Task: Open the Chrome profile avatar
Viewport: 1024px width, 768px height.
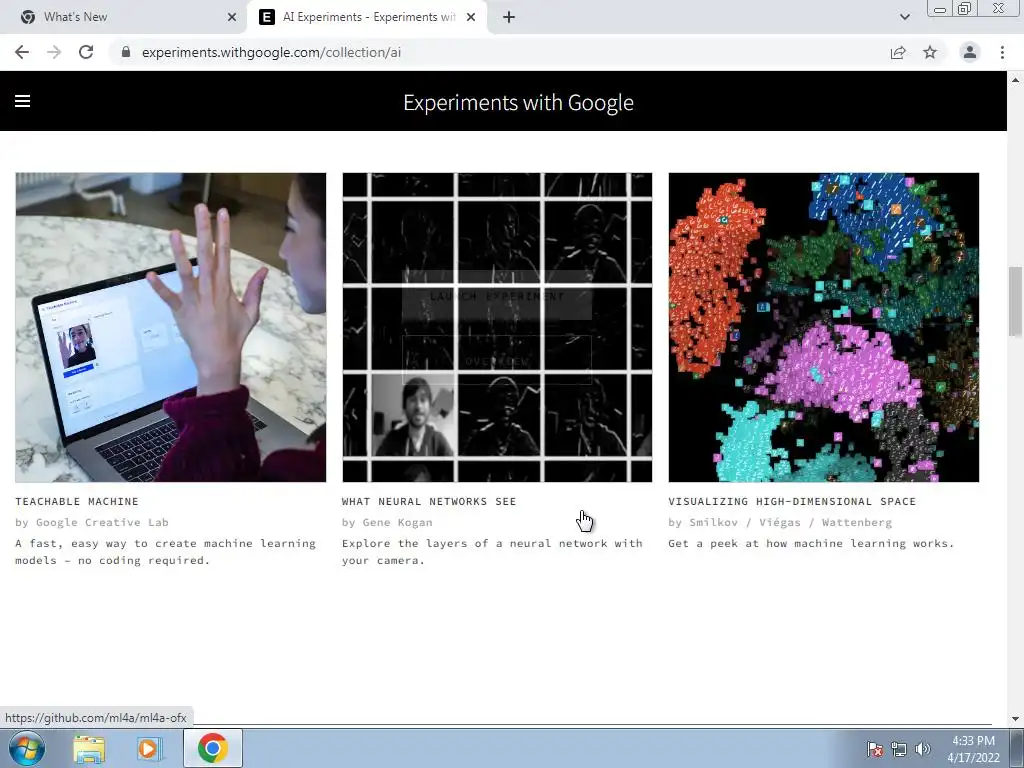Action: click(x=970, y=52)
